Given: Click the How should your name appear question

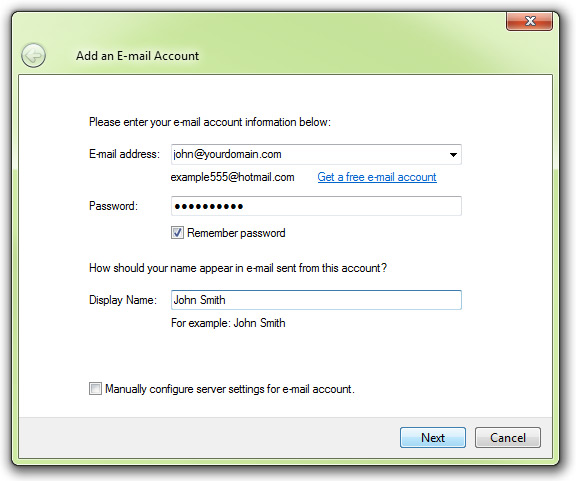Looking at the screenshot, I should pos(238,268).
